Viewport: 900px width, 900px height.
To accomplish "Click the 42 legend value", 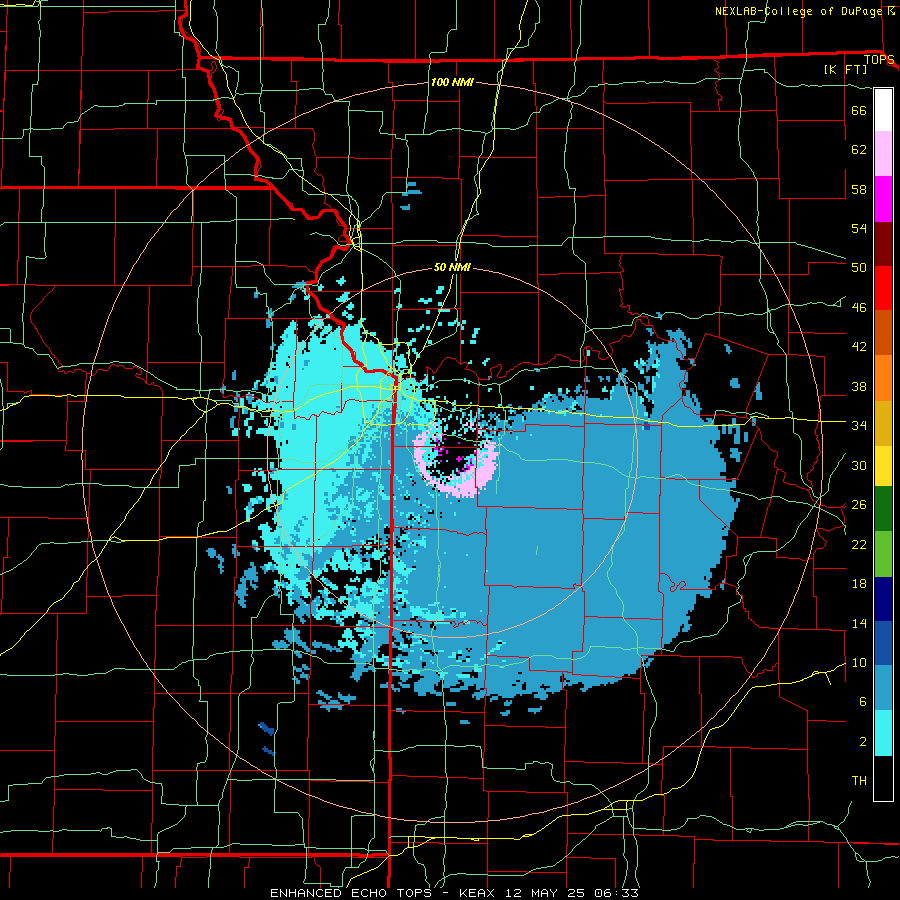I will point(859,347).
